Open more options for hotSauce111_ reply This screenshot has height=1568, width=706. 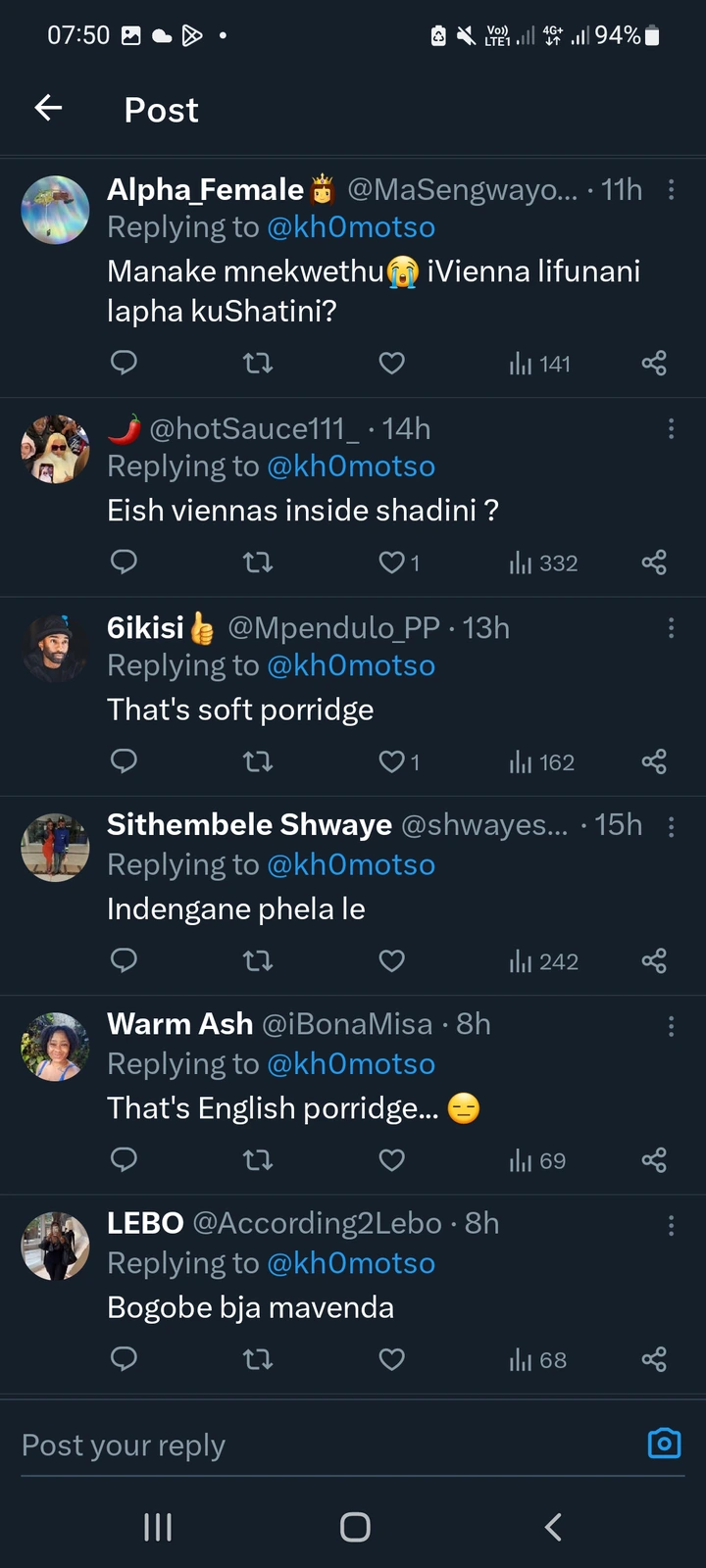(x=671, y=428)
